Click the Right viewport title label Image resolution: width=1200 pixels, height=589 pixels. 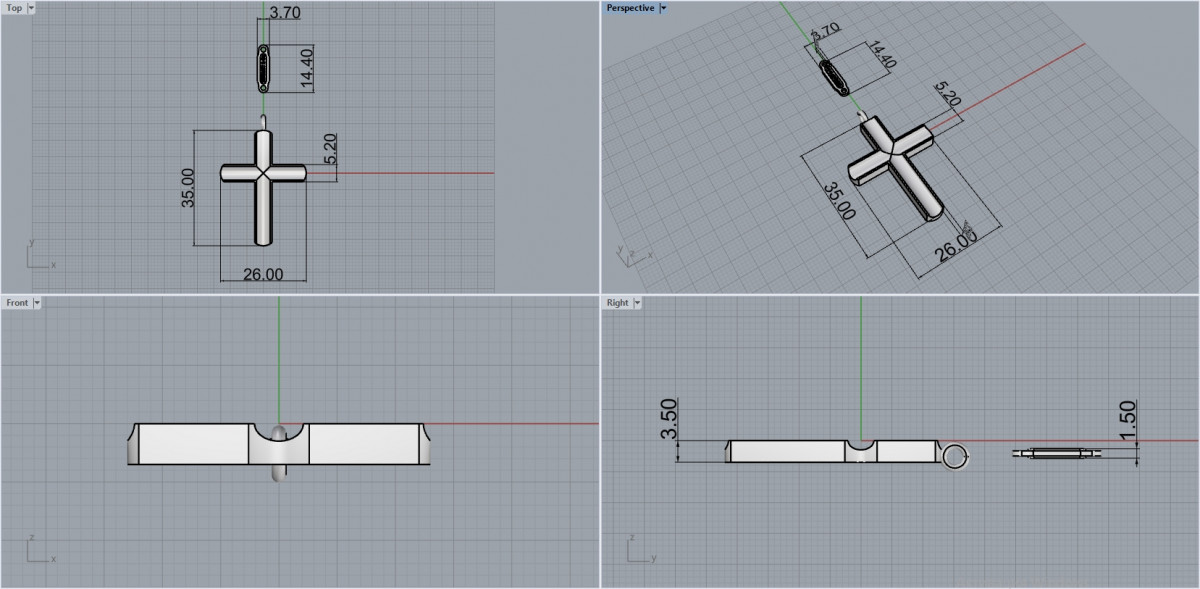(x=617, y=302)
